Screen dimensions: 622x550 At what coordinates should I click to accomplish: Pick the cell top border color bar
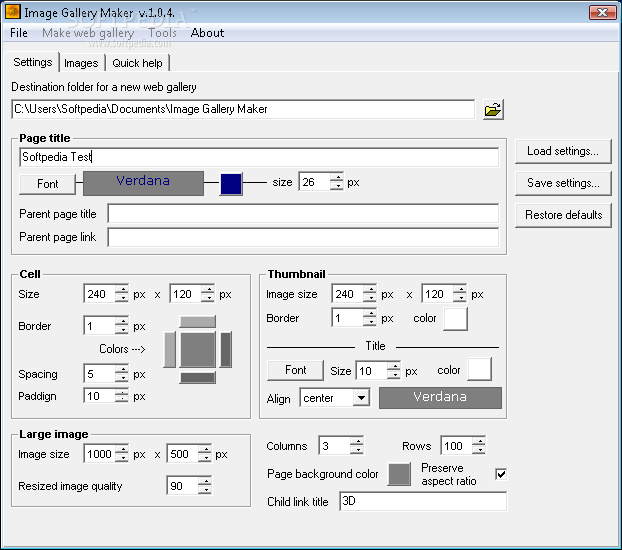tap(198, 321)
